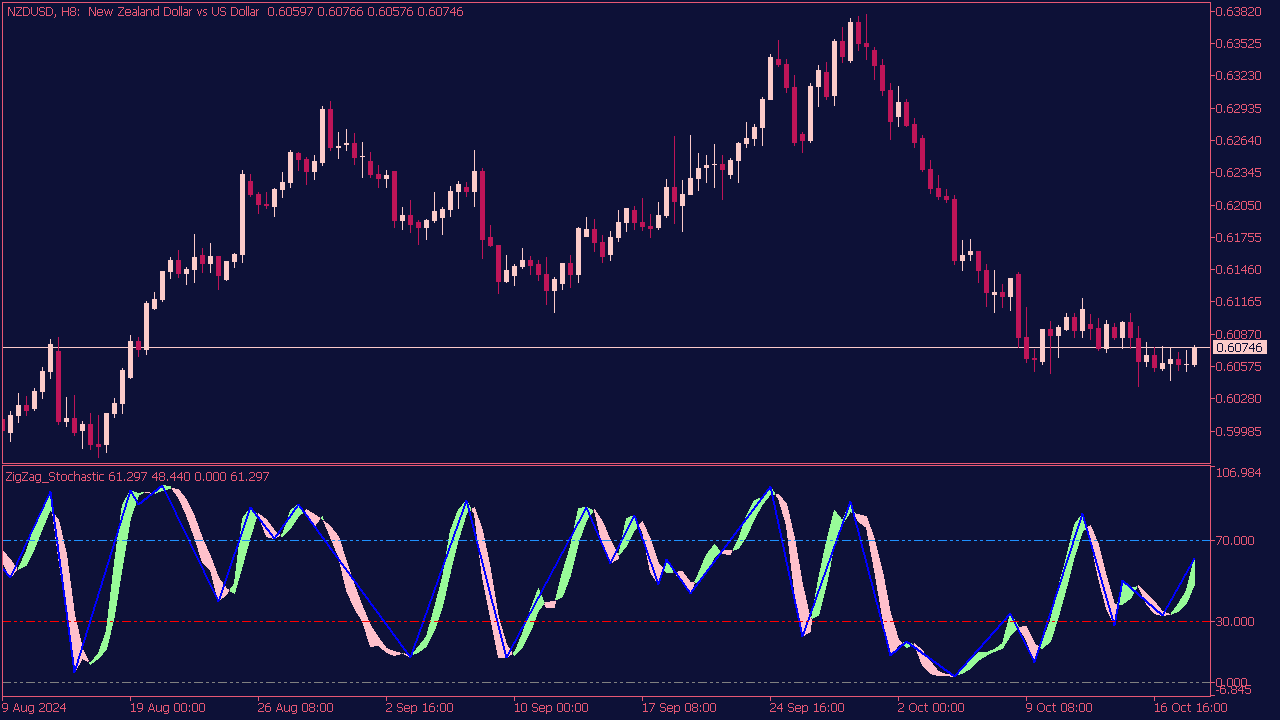Click the 16 Oct 16:00 time label
Screen dimensions: 1280x720
(x=1191, y=708)
